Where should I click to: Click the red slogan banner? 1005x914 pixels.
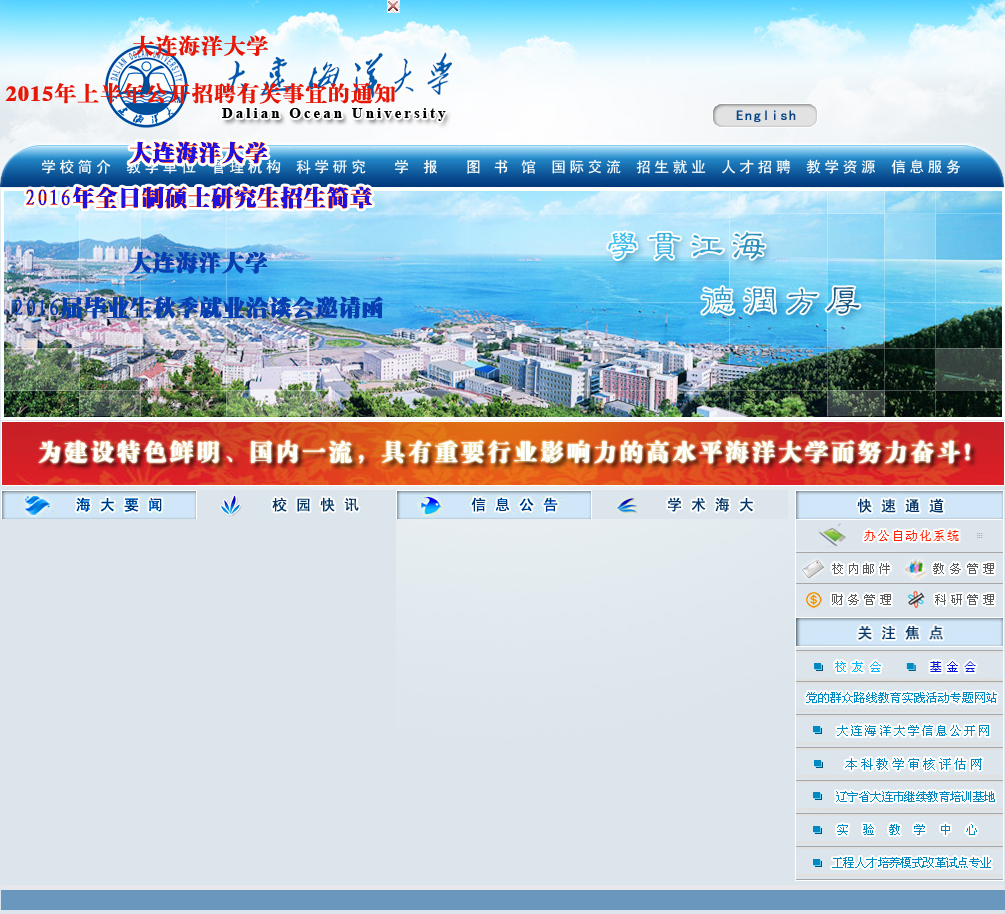tap(502, 453)
